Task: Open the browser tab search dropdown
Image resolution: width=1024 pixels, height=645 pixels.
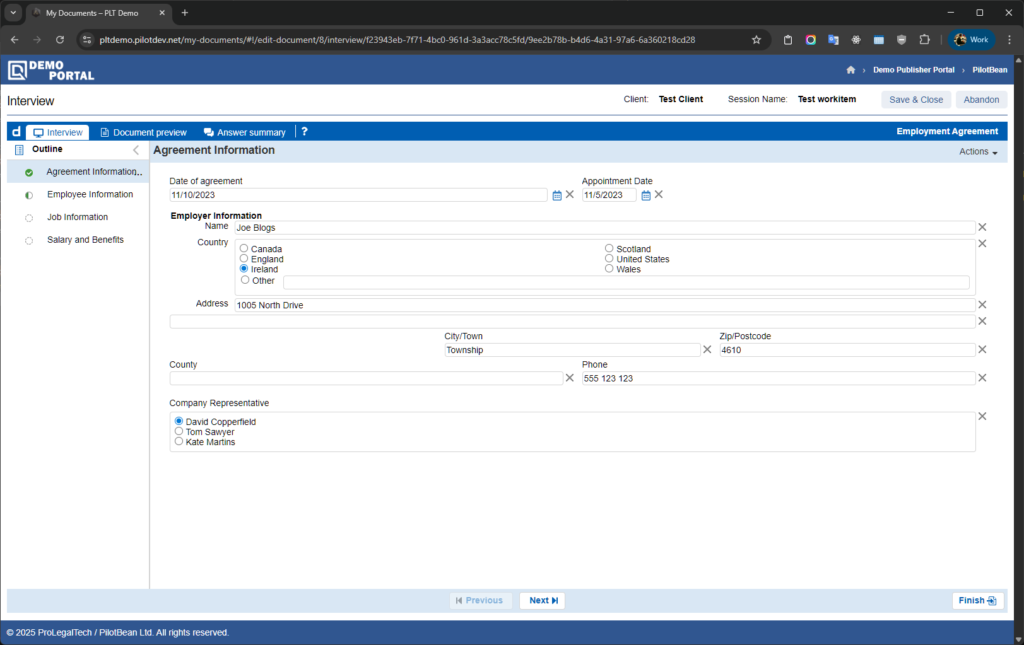Action: (x=14, y=13)
